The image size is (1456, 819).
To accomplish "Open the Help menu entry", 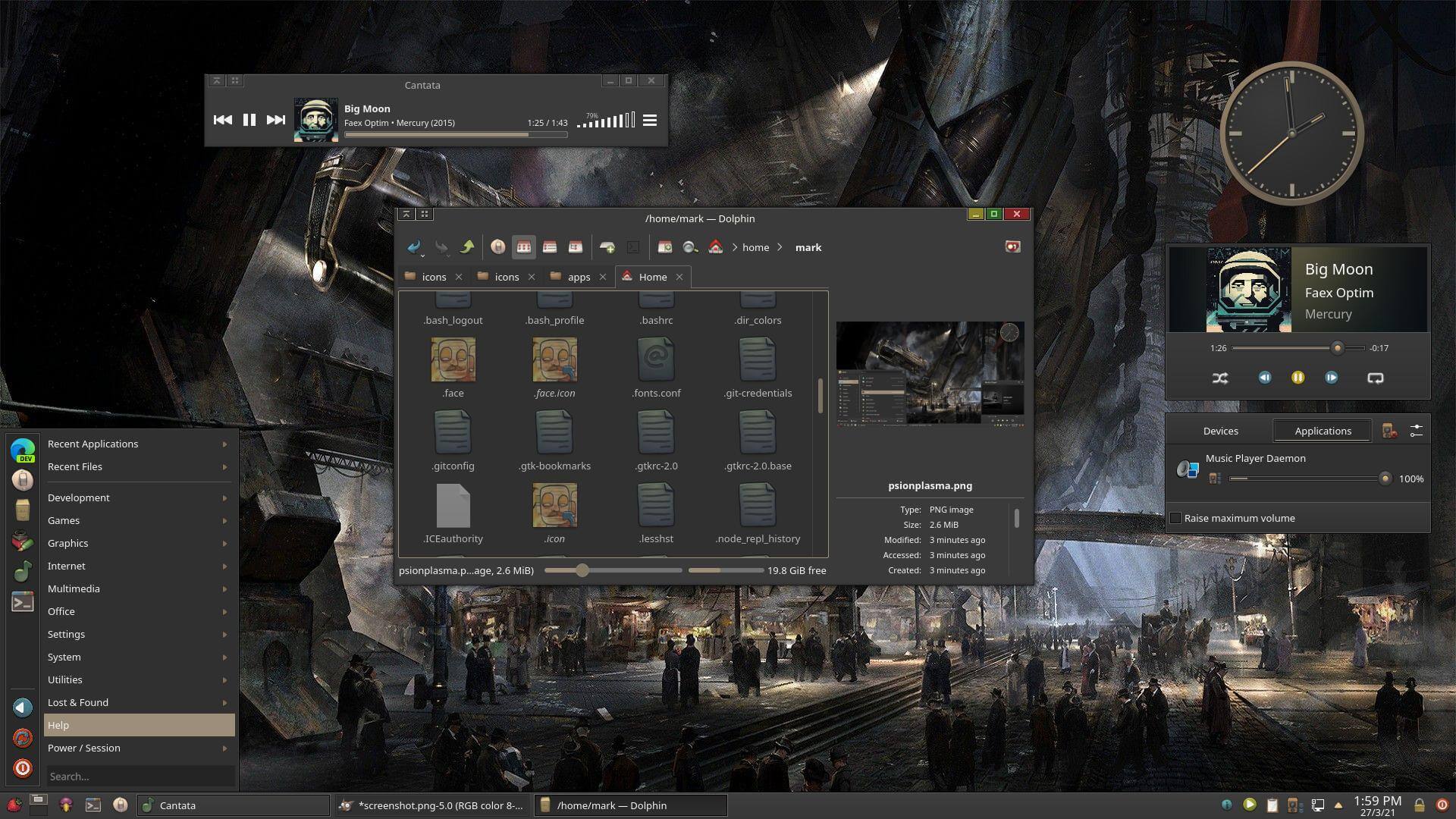I will pos(139,725).
